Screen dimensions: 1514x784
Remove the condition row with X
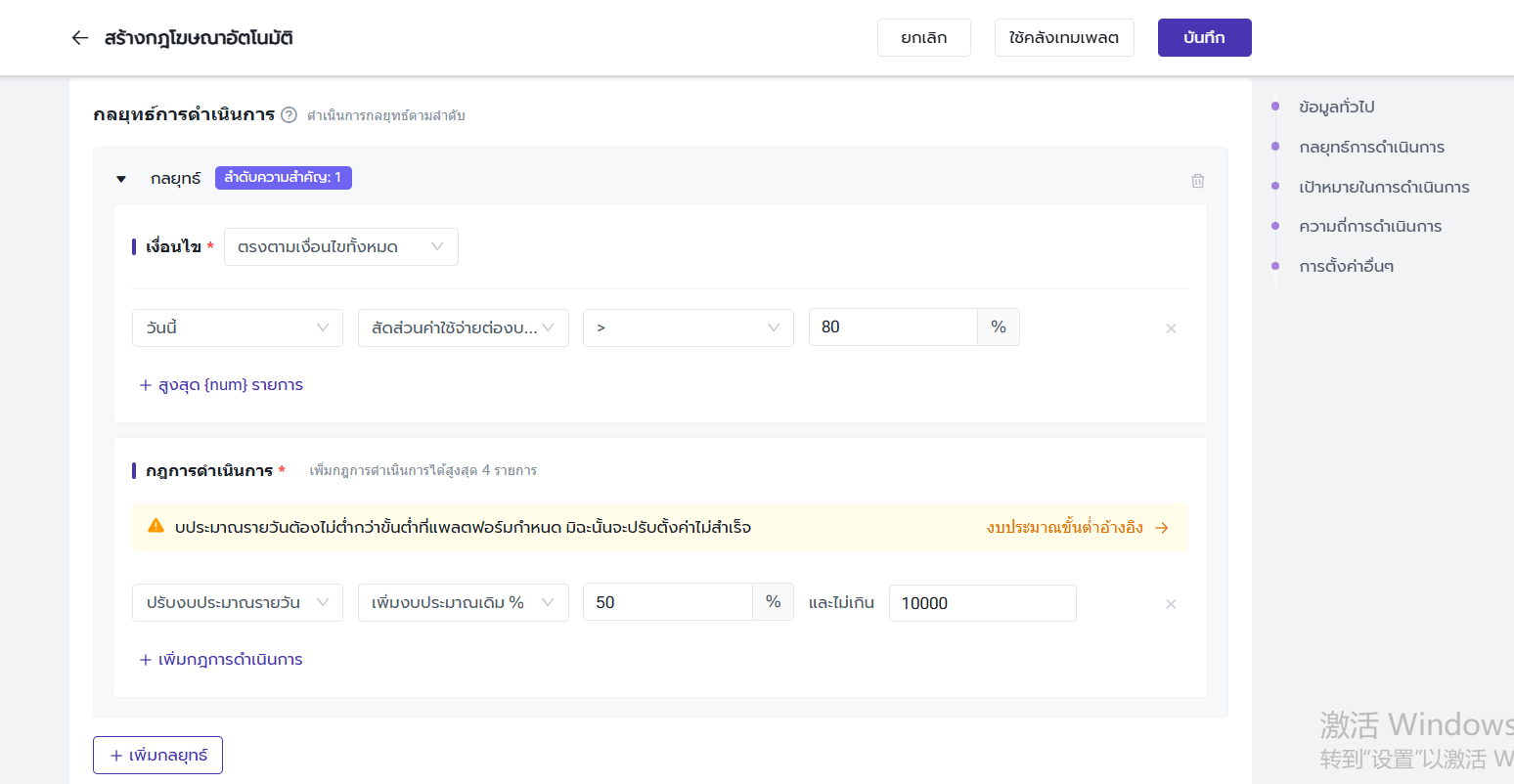[x=1170, y=328]
